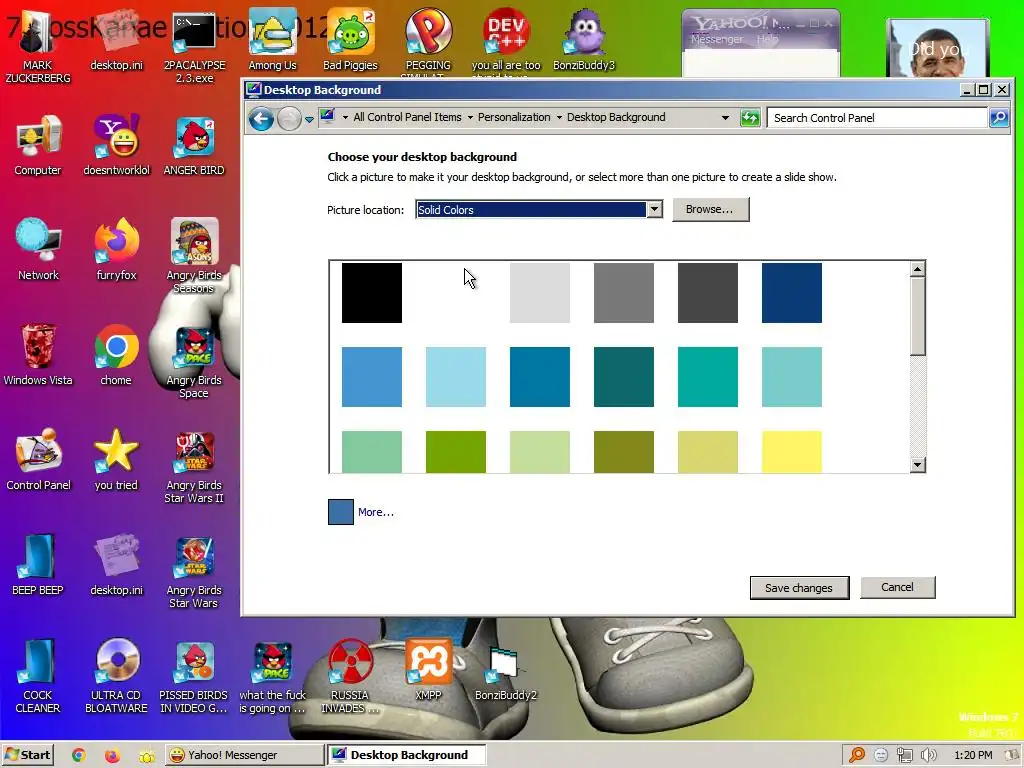Click the Desktop Background breadcrumb

pyautogui.click(x=616, y=118)
